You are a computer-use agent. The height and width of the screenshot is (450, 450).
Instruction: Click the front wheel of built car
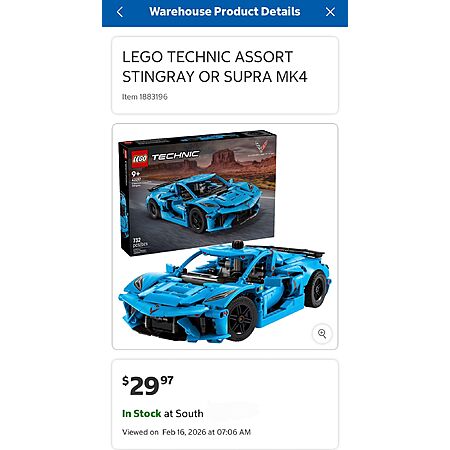point(242,318)
